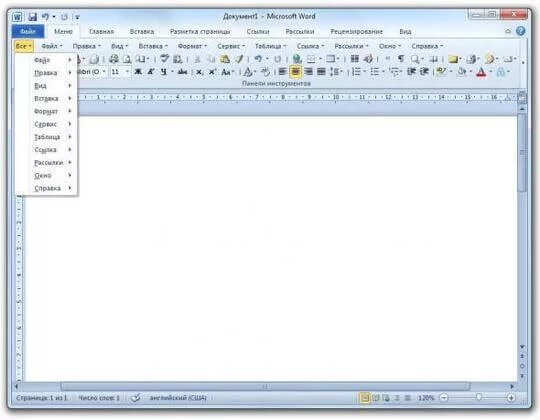Click the change case (Aa) icon

226,72
